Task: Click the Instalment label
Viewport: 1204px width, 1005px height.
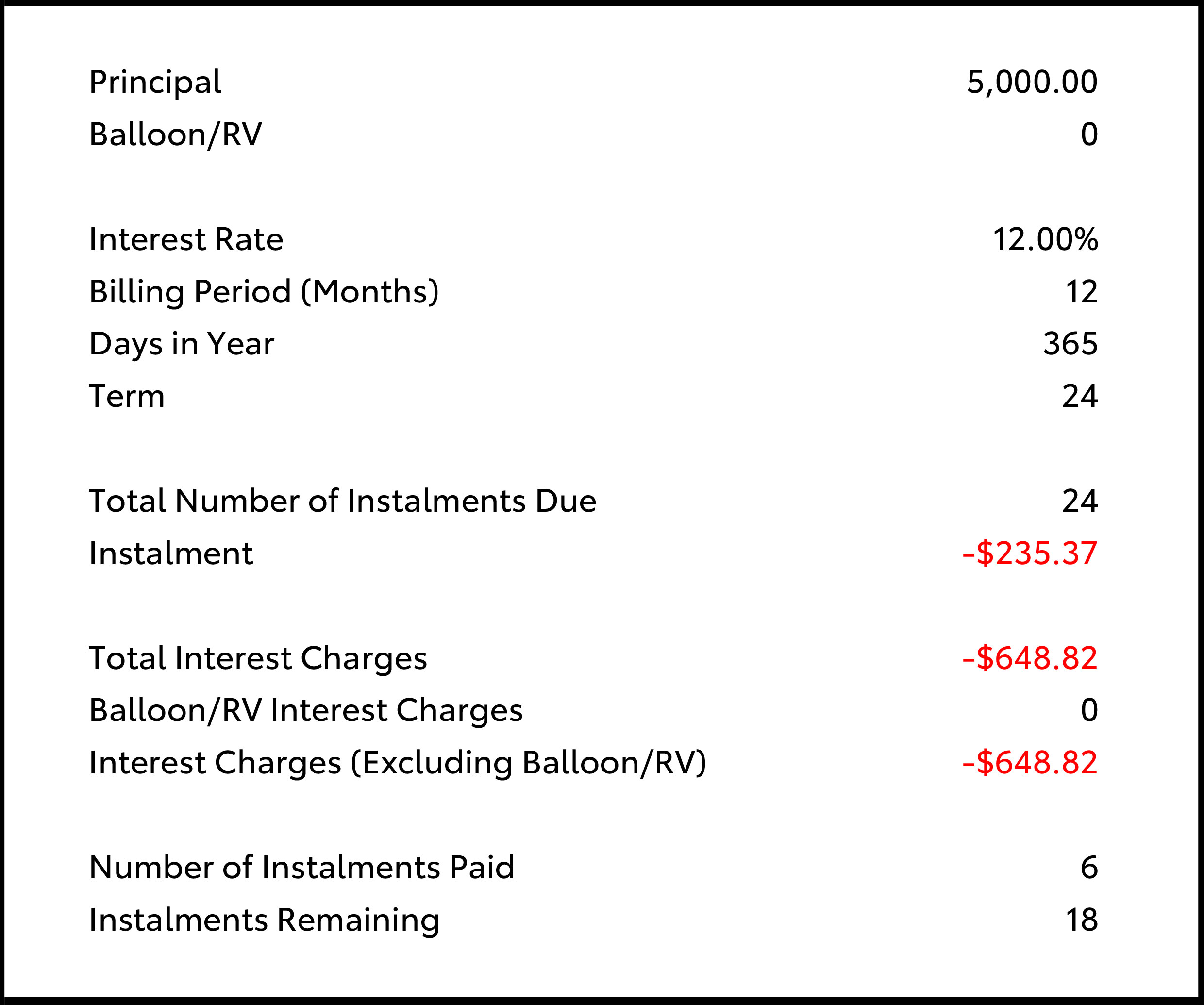Action: (x=171, y=553)
